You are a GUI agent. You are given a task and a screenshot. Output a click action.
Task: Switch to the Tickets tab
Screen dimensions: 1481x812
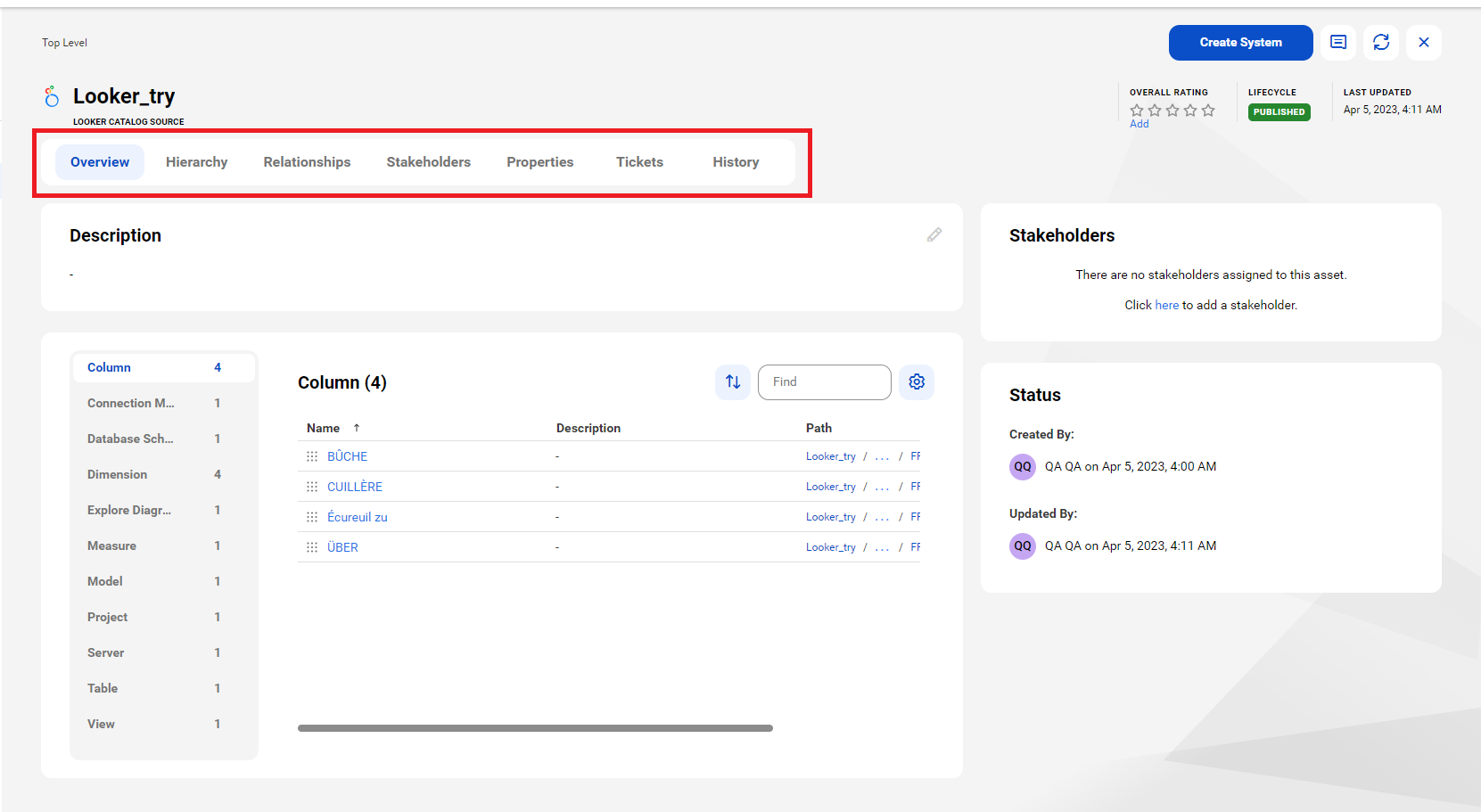pos(640,162)
